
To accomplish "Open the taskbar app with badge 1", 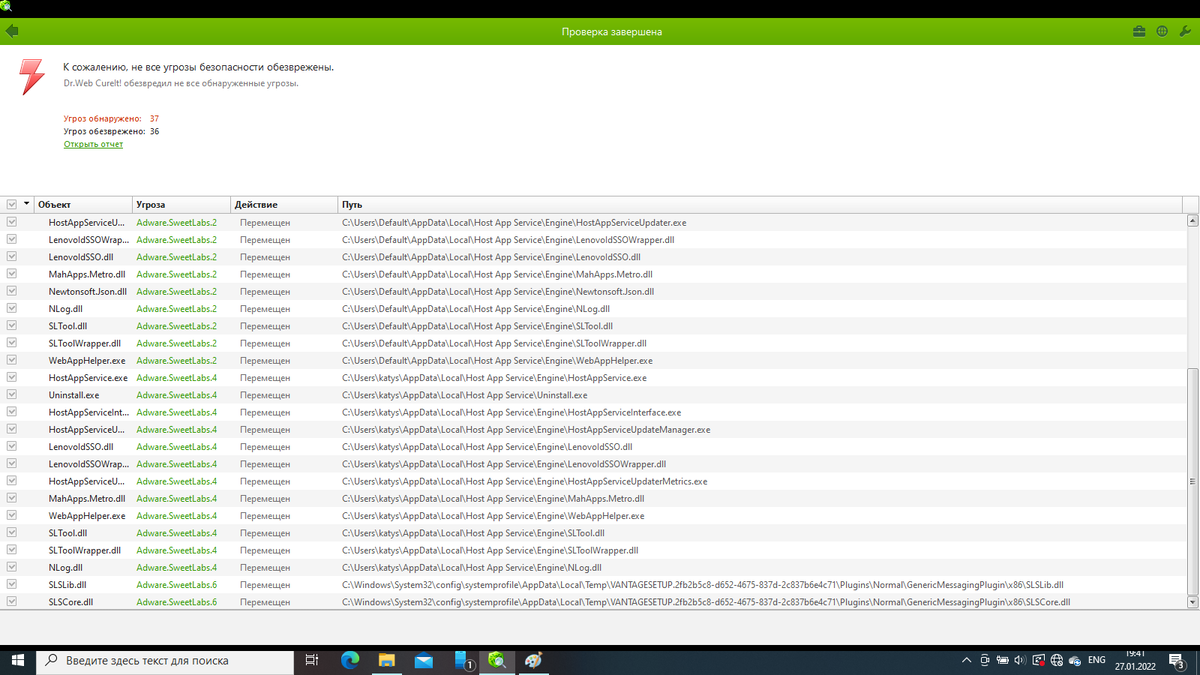I will [x=463, y=660].
